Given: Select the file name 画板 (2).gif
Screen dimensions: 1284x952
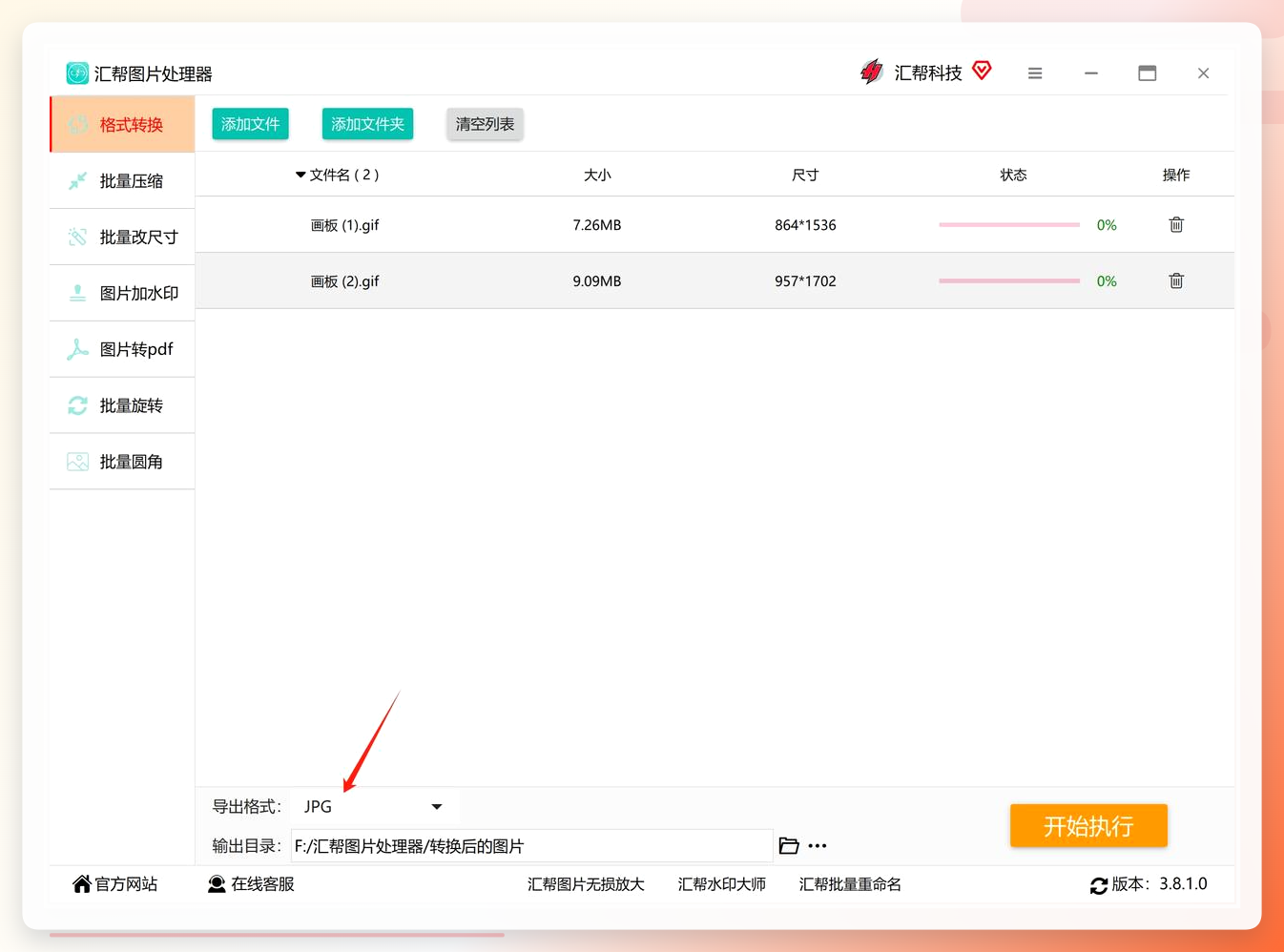Looking at the screenshot, I should pyautogui.click(x=345, y=281).
